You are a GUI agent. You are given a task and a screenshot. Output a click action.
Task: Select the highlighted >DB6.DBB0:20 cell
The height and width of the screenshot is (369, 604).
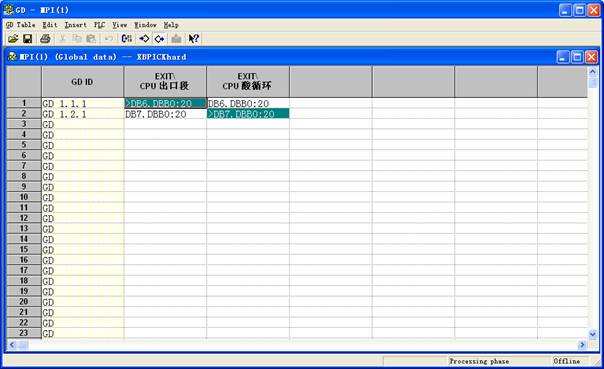point(165,103)
